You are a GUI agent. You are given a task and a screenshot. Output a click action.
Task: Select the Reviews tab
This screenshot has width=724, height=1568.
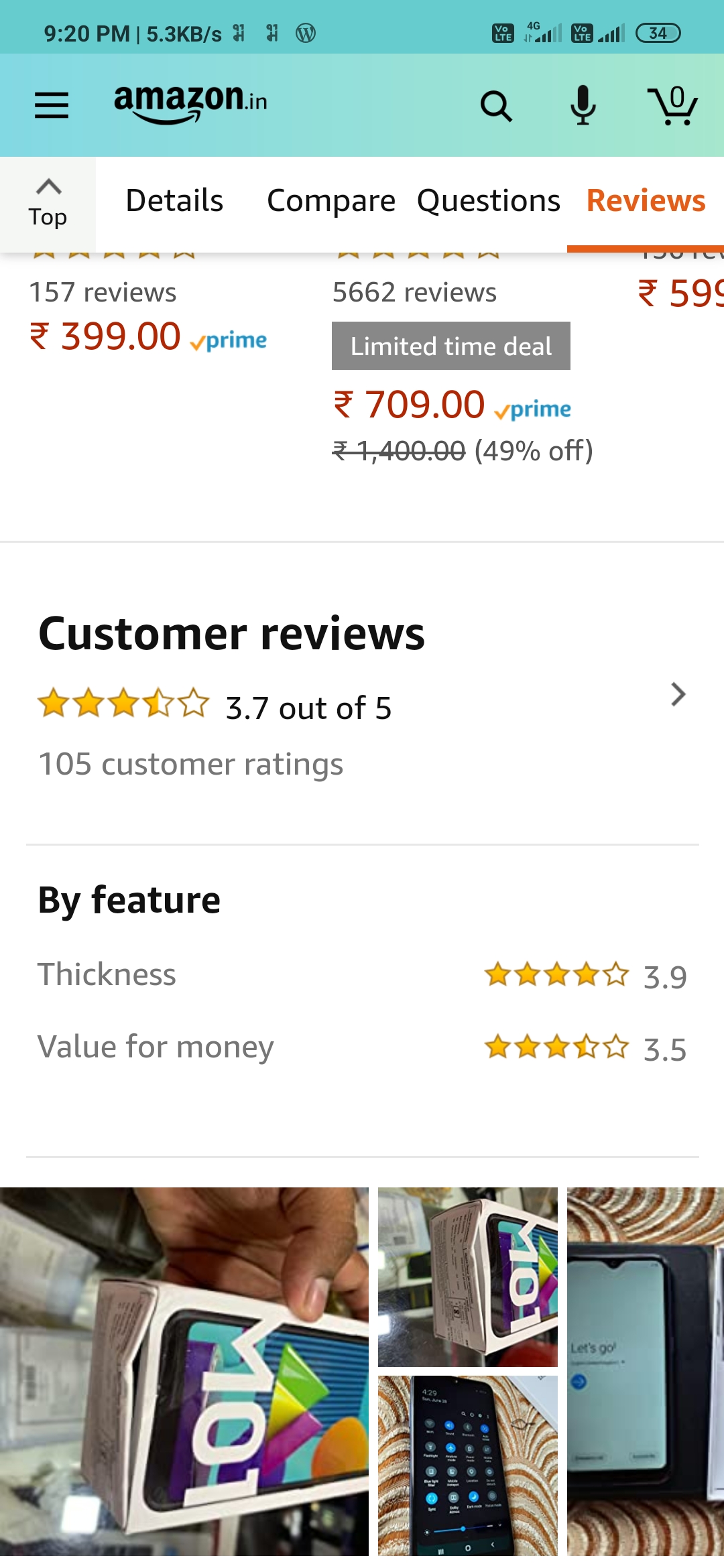click(x=646, y=201)
